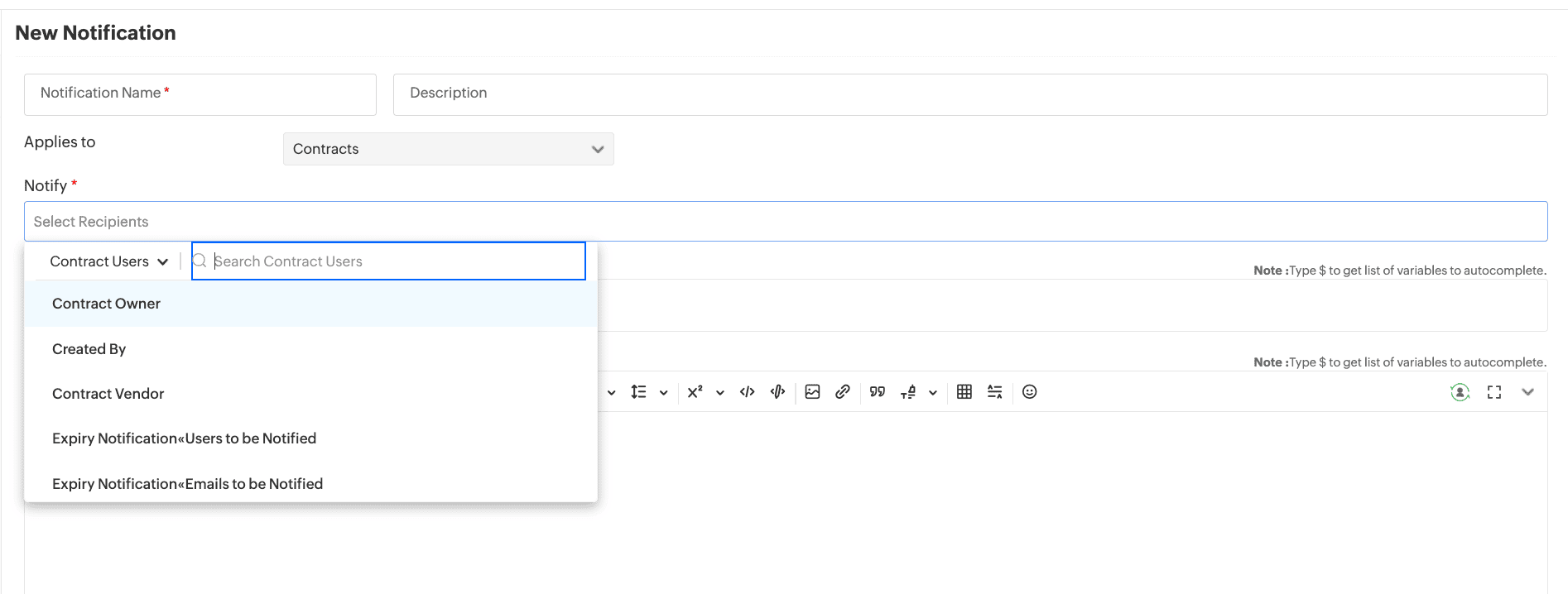
Task: Select Contract Vendor option
Action: (108, 394)
